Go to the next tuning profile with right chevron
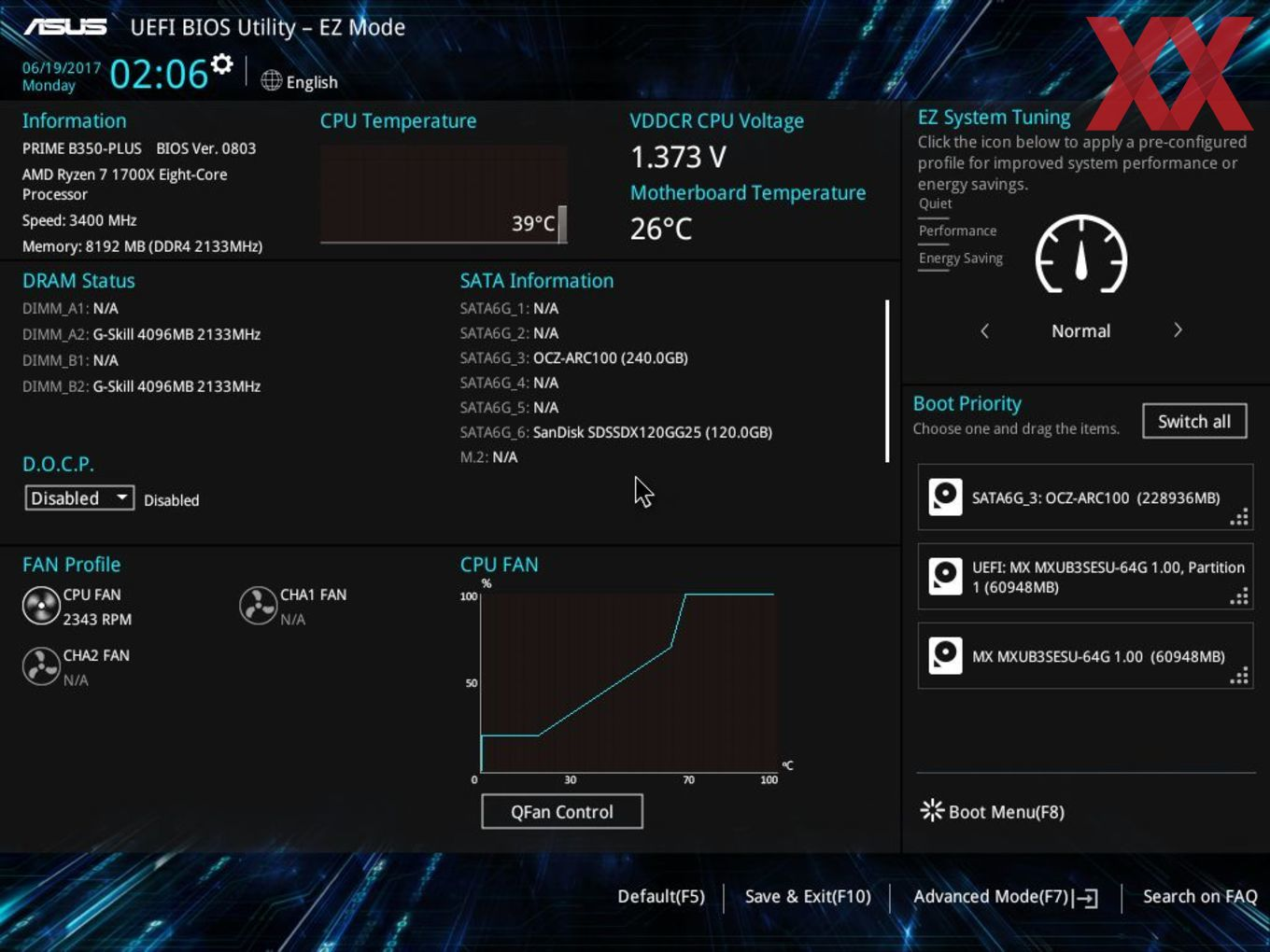This screenshot has width=1270, height=952. (1178, 330)
